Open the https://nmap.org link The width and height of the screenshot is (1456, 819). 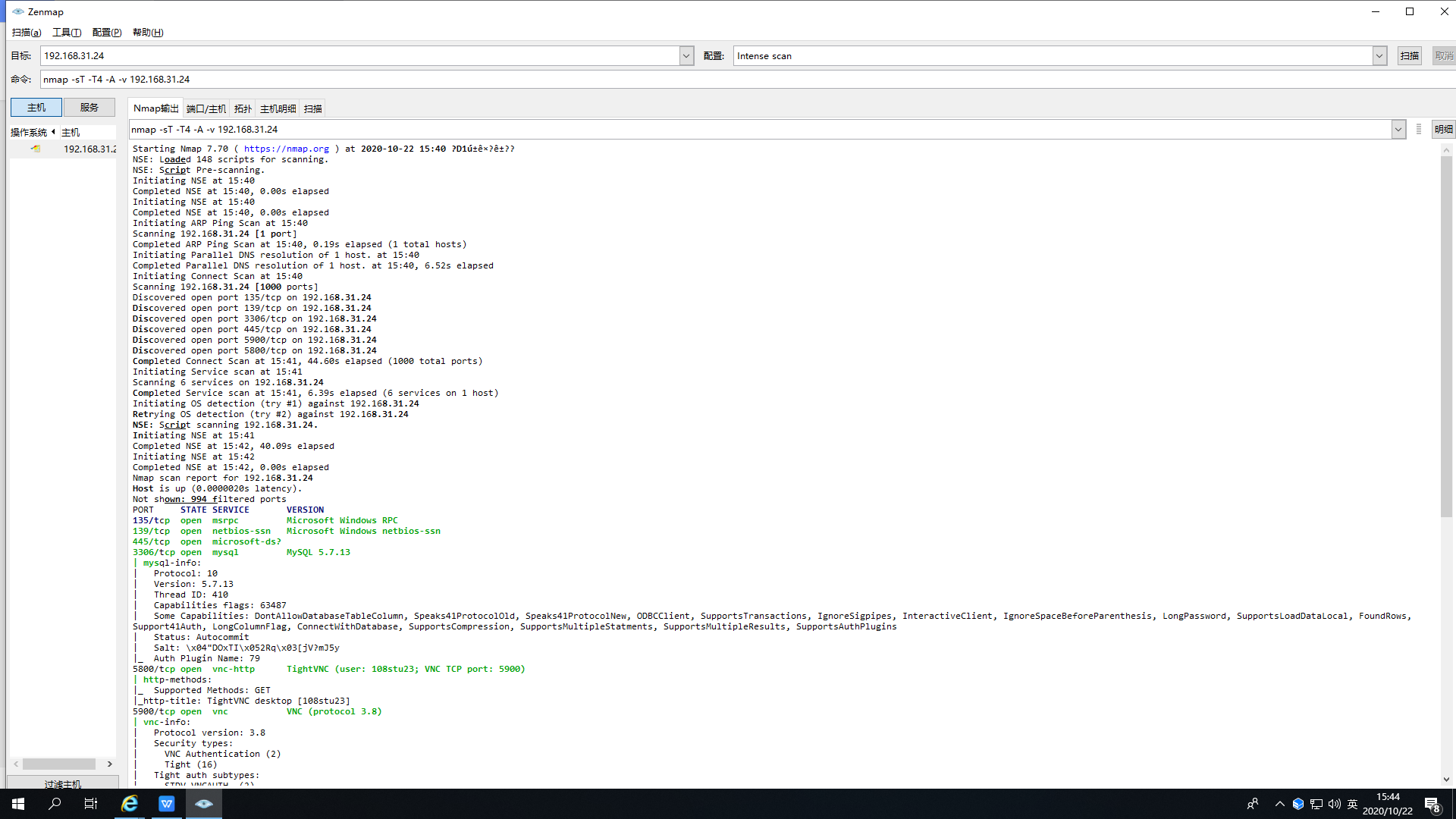point(286,149)
